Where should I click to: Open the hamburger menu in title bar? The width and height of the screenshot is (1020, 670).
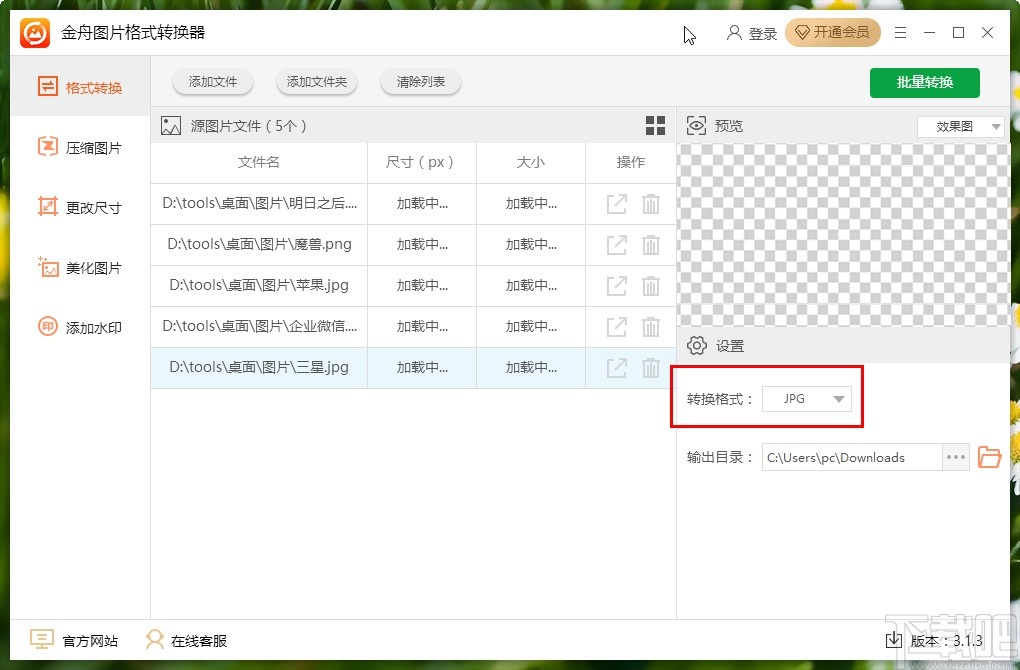tap(899, 32)
